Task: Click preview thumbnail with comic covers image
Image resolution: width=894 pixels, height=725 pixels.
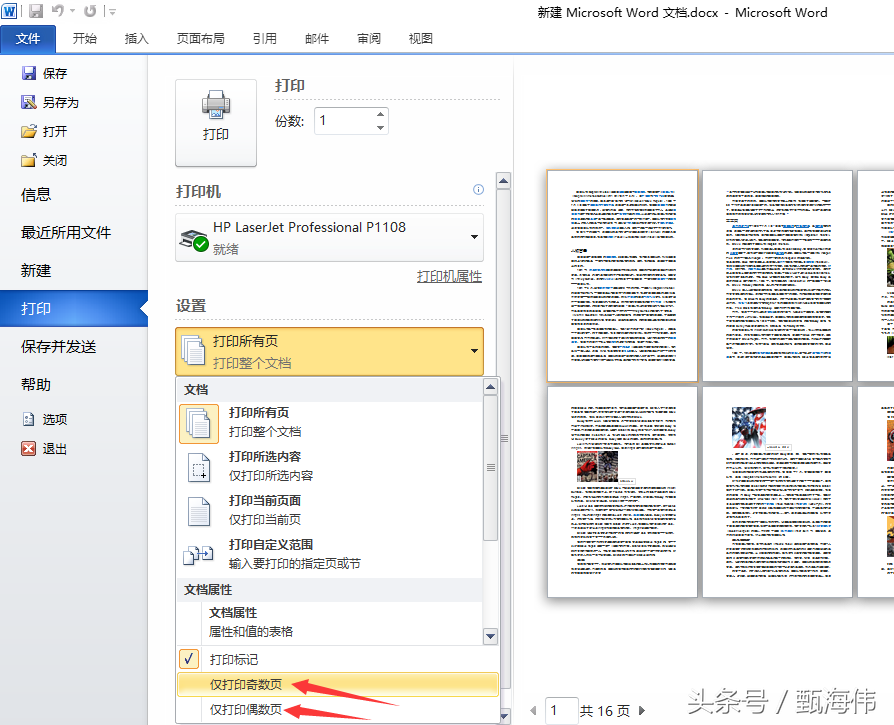Action: (622, 492)
